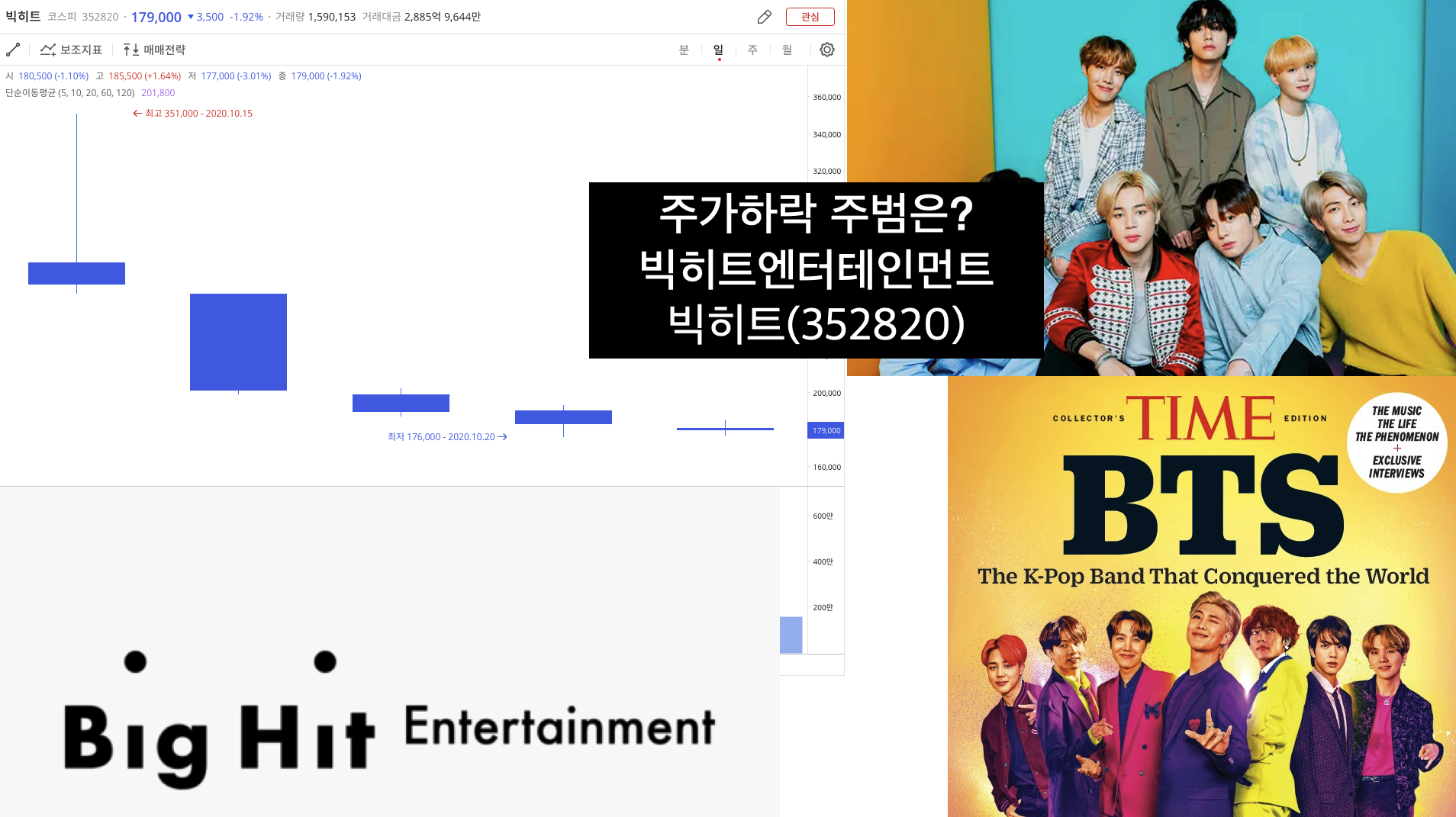1456x817 pixels.
Task: Select low price 177,000 (-3.01%)
Action: pos(236,76)
